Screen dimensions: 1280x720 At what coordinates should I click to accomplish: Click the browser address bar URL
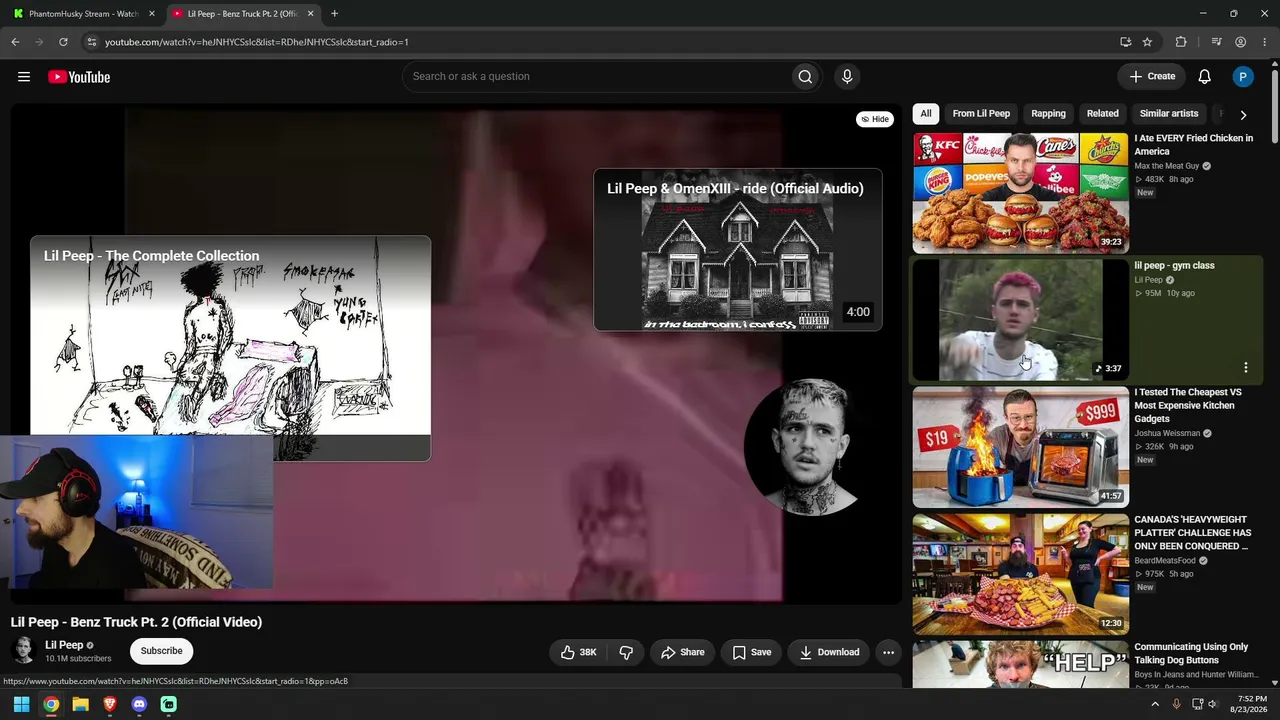pyautogui.click(x=257, y=42)
